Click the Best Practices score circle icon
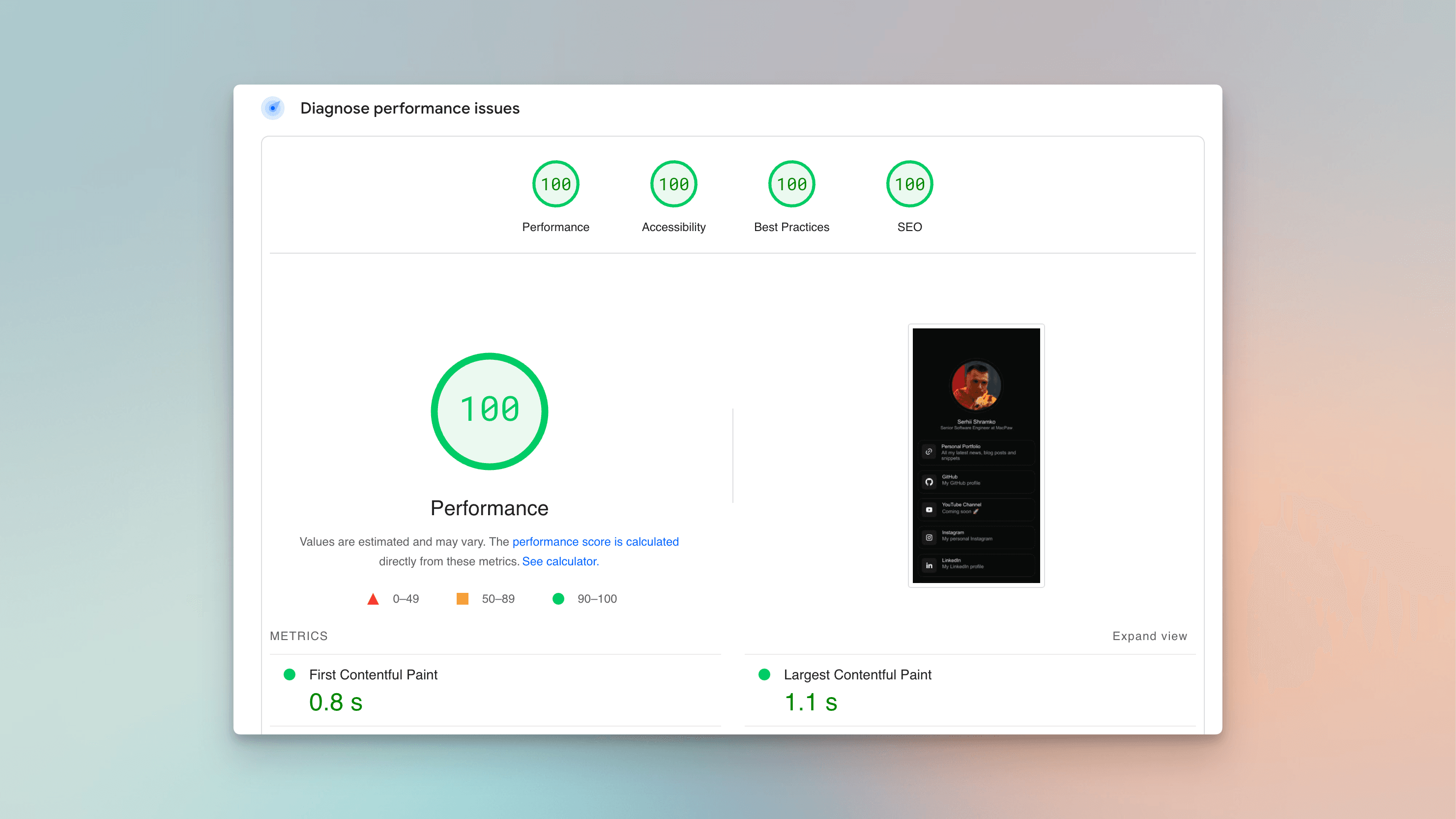 [x=791, y=184]
